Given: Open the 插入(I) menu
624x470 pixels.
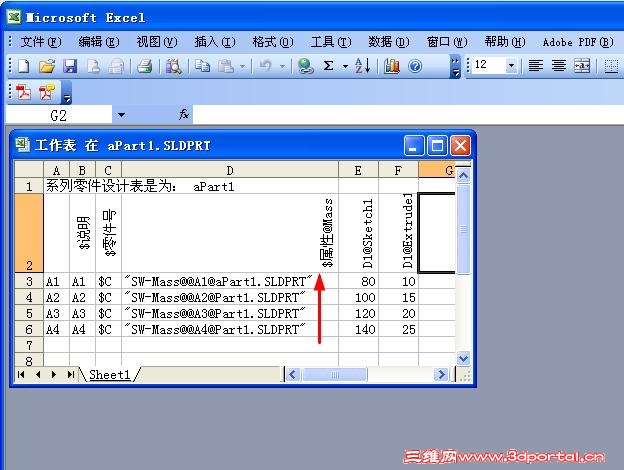Looking at the screenshot, I should [x=215, y=42].
